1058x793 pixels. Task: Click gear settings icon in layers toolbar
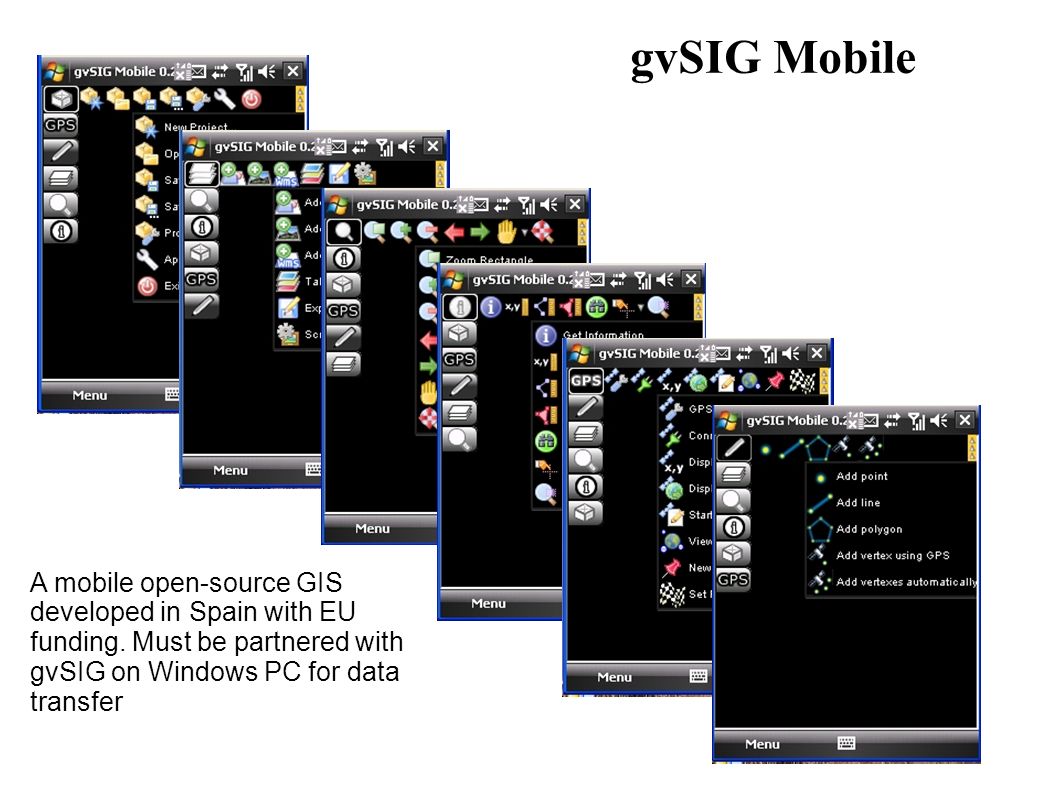point(364,174)
